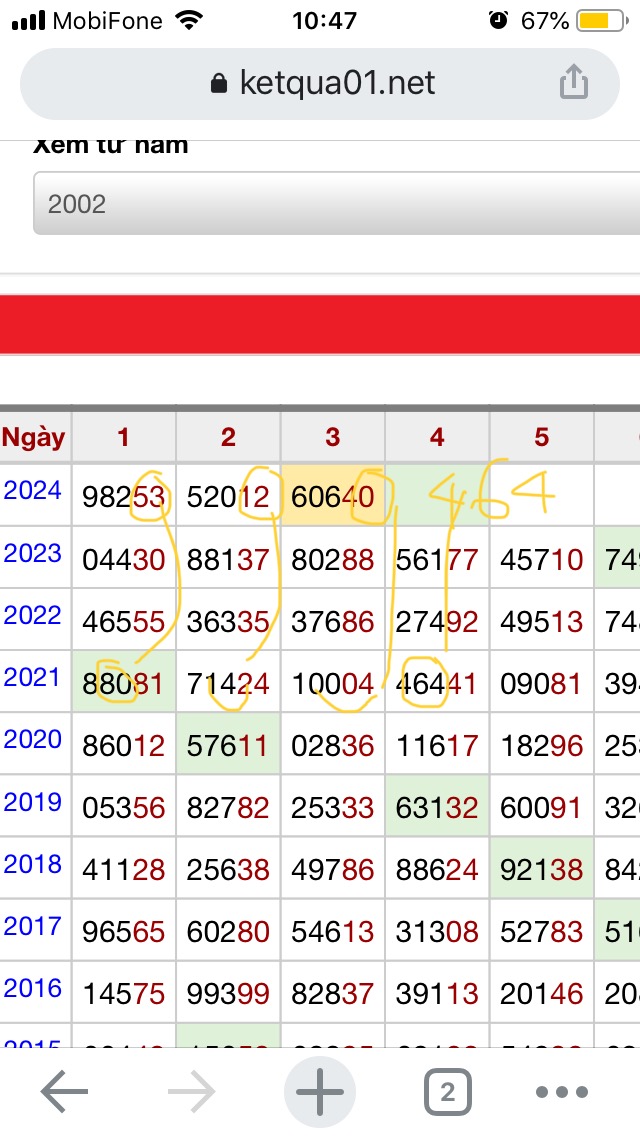Select cell 04430 in 2023 row
Screen dimensions: 640x1136
[123, 559]
